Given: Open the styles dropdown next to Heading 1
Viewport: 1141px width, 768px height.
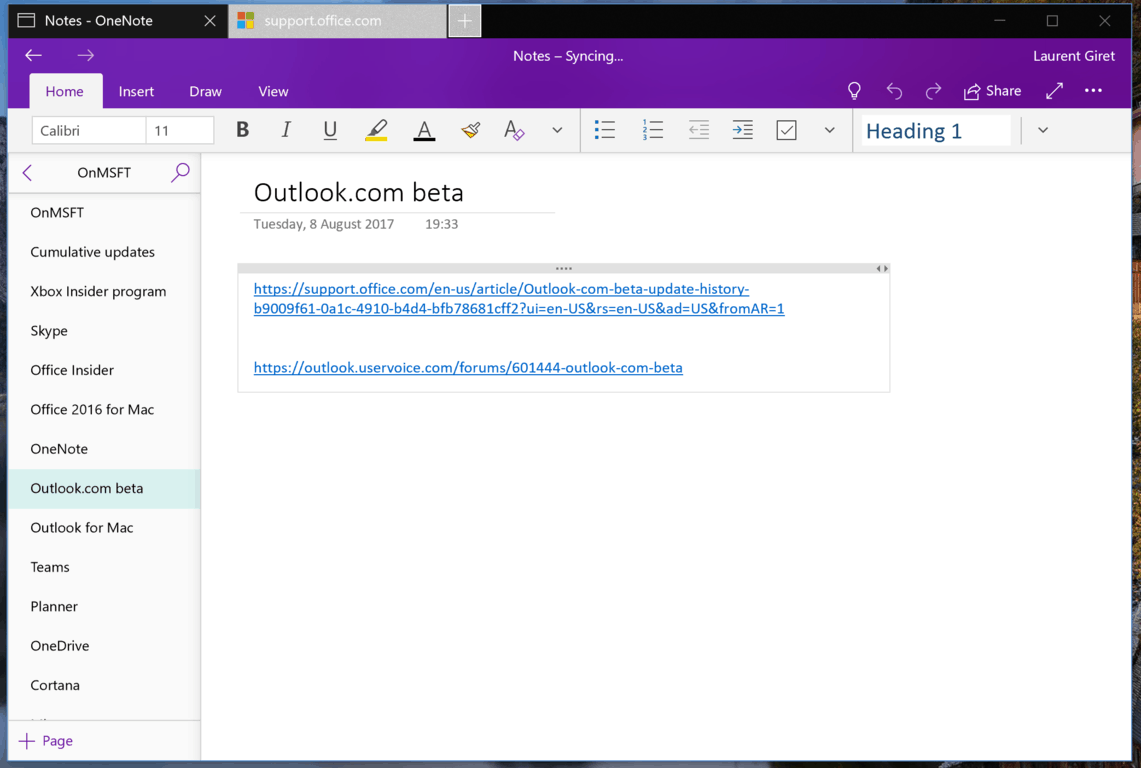Looking at the screenshot, I should (1043, 130).
